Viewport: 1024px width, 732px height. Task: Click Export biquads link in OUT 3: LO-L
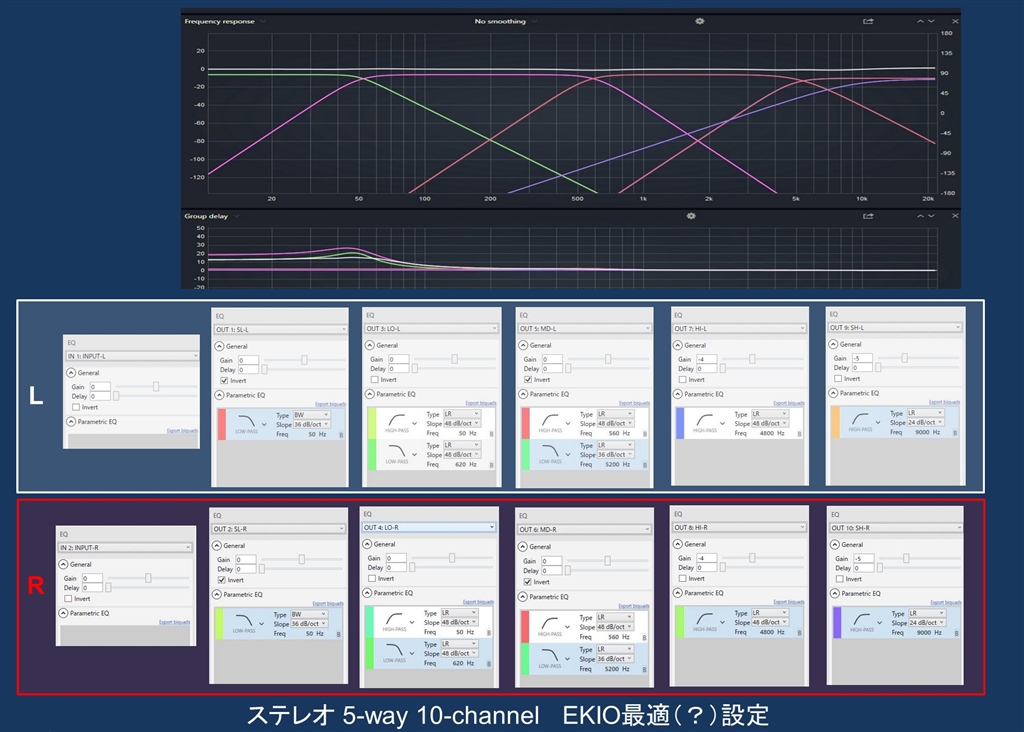tap(481, 404)
